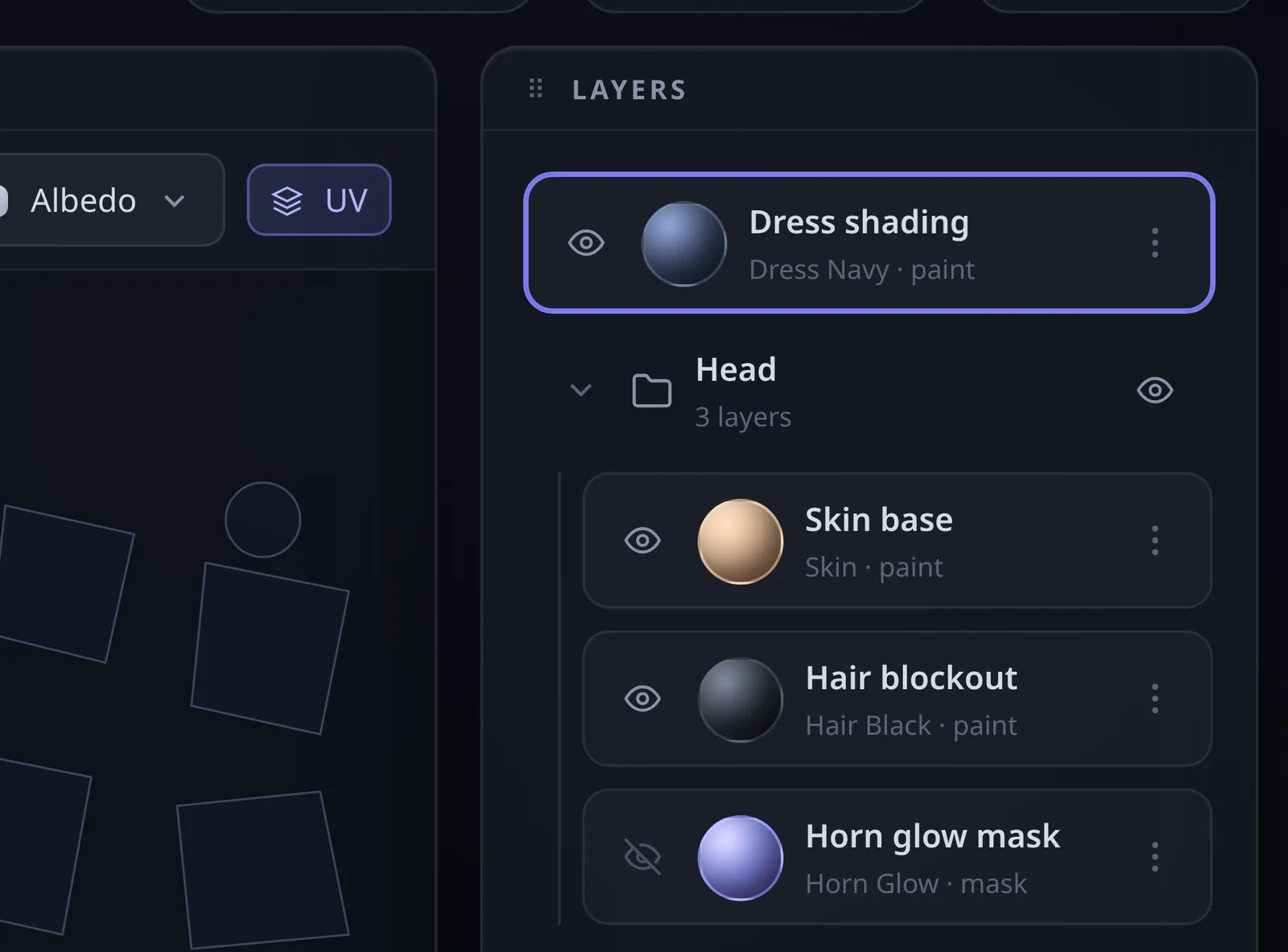The height and width of the screenshot is (952, 1288).
Task: Click the Head group label
Action: click(x=736, y=370)
